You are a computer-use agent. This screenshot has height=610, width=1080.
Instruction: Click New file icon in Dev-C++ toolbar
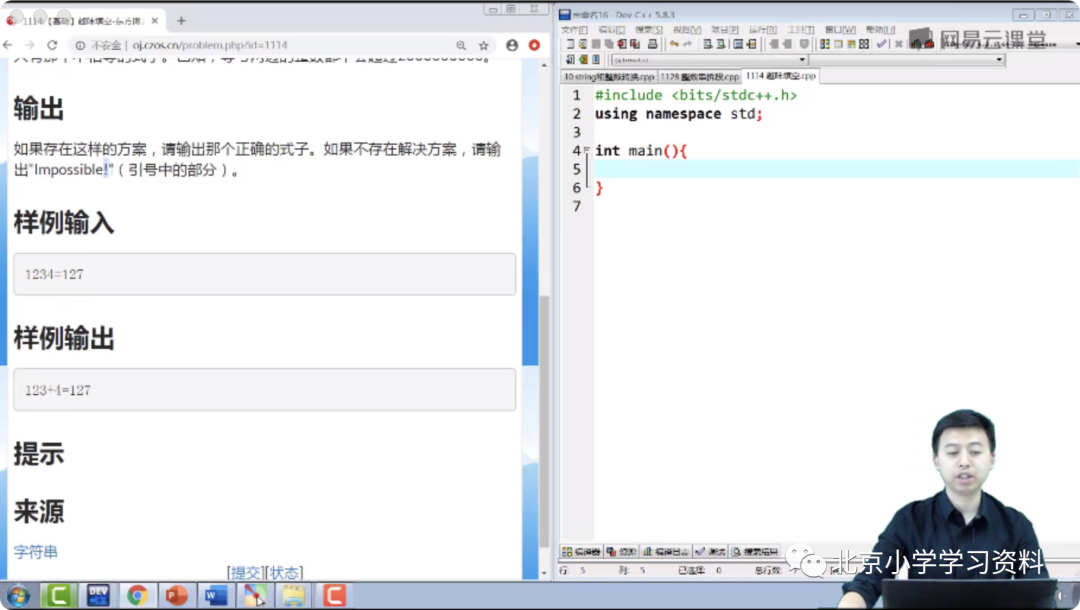pos(570,44)
